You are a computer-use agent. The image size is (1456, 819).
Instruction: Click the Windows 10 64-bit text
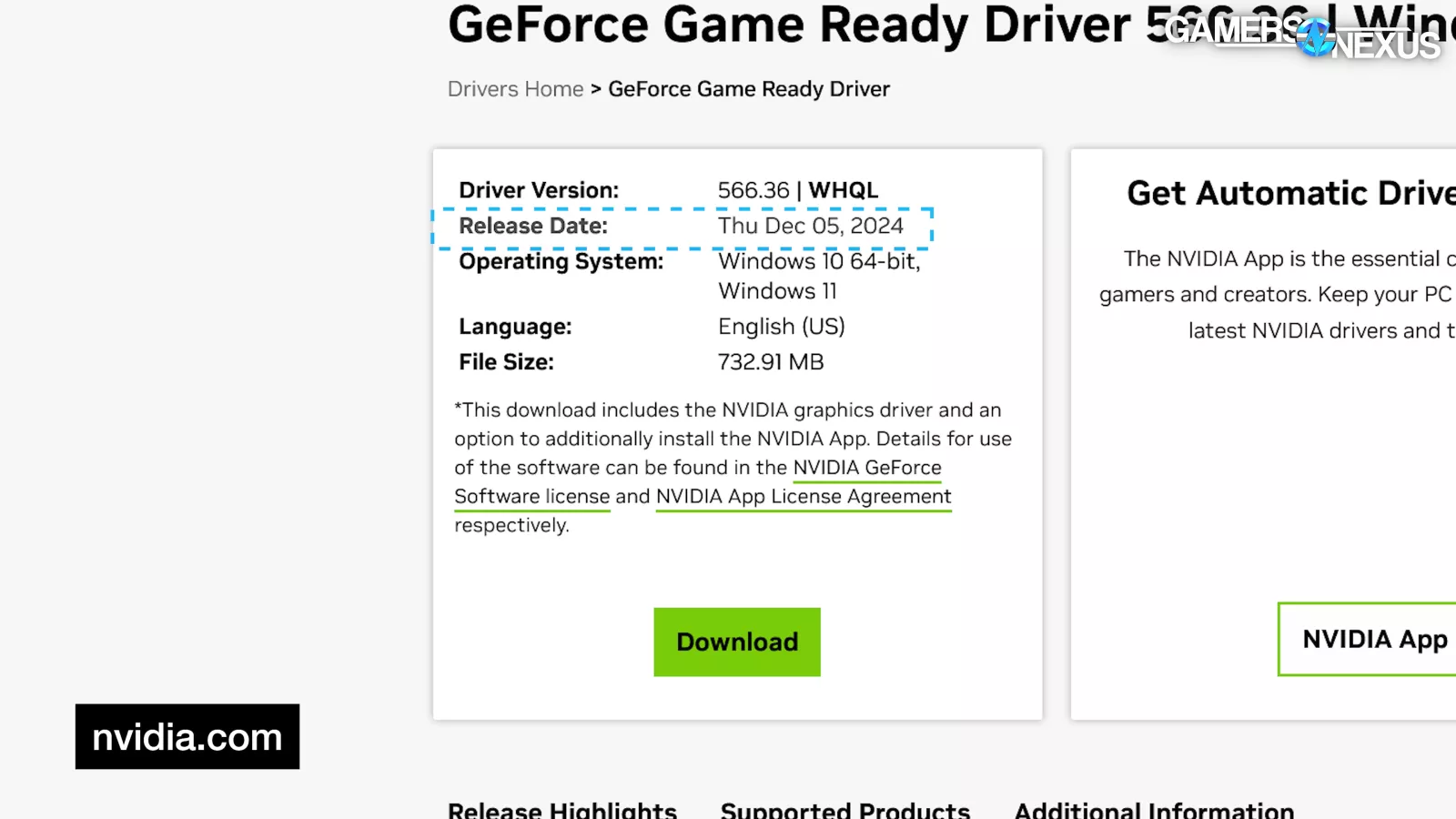point(818,261)
